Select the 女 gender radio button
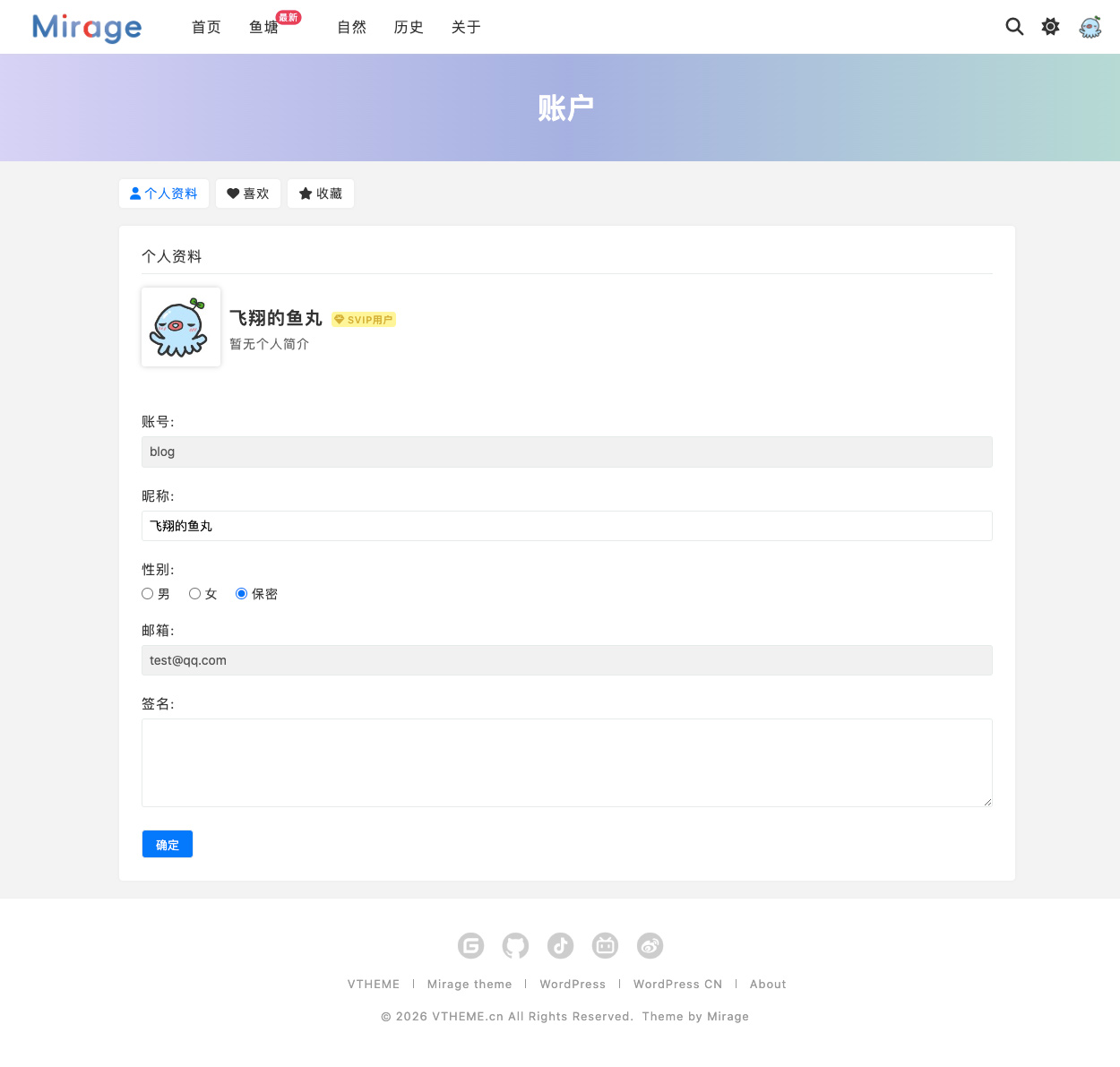The width and height of the screenshot is (1120, 1067). [194, 594]
